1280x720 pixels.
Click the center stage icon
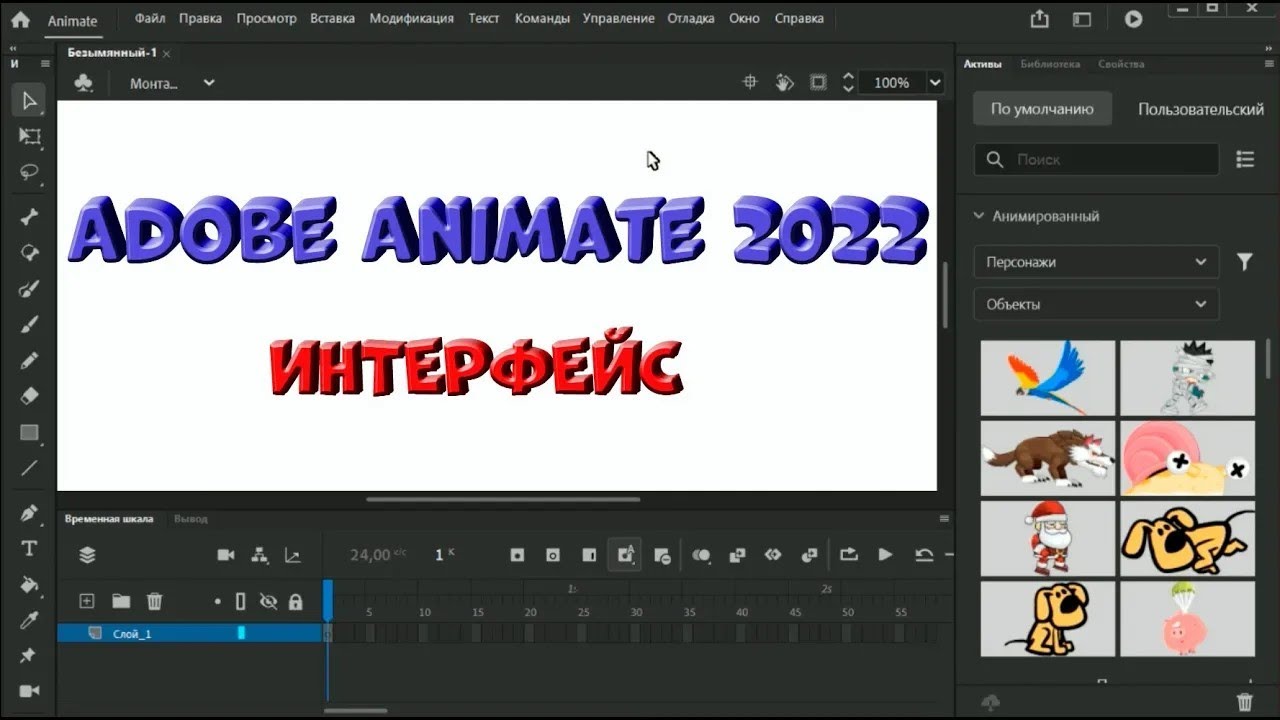point(750,82)
